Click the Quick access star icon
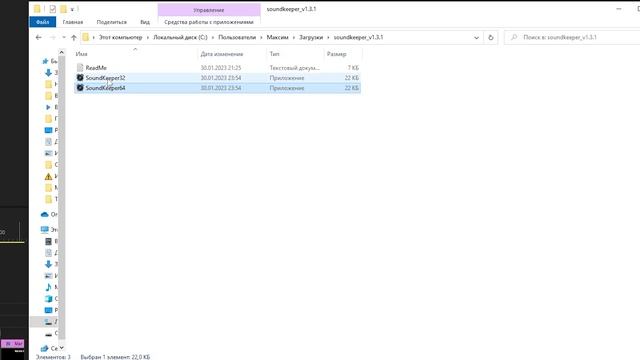640x360 pixels. coord(45,61)
